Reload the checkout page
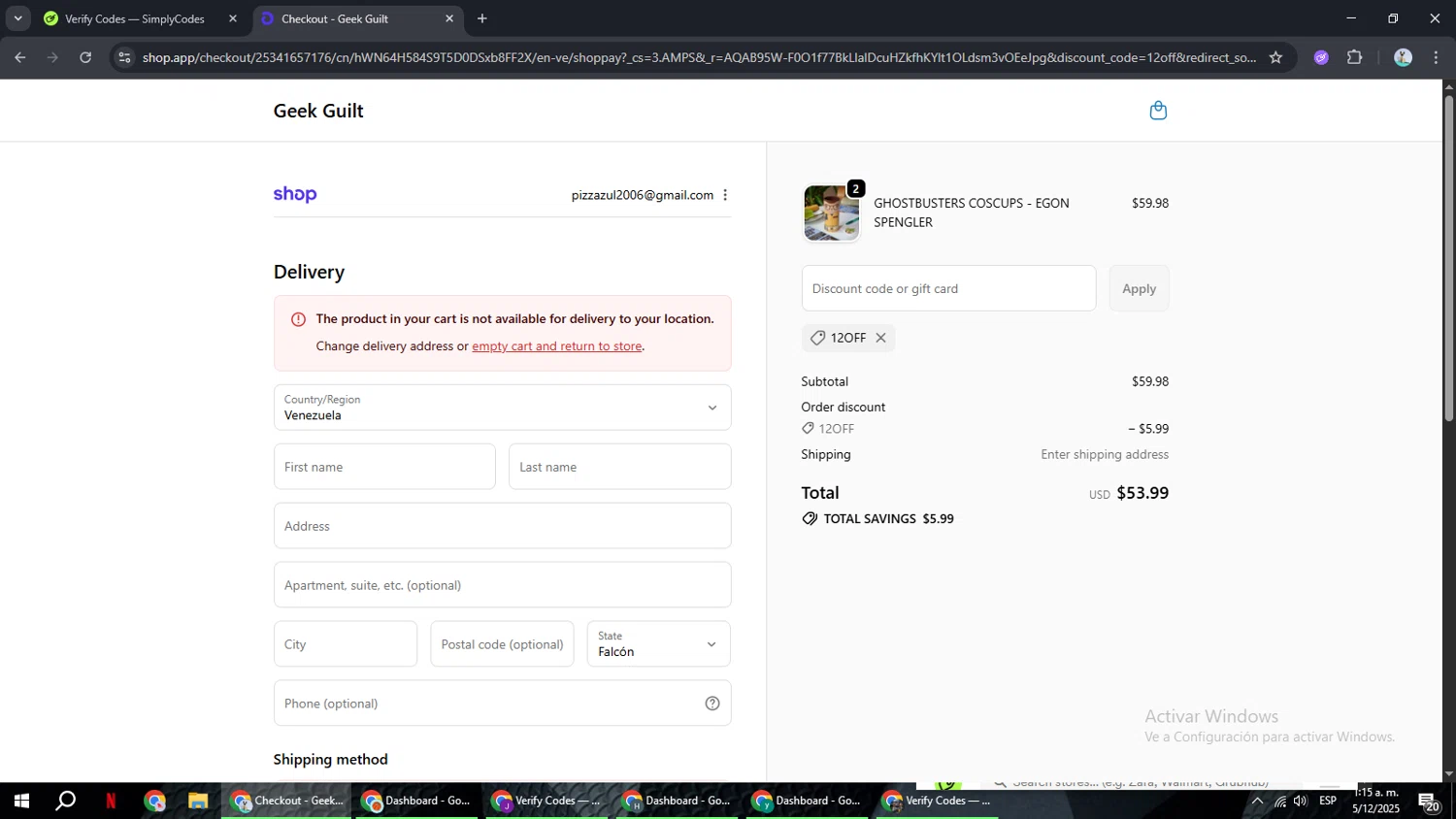 click(85, 57)
